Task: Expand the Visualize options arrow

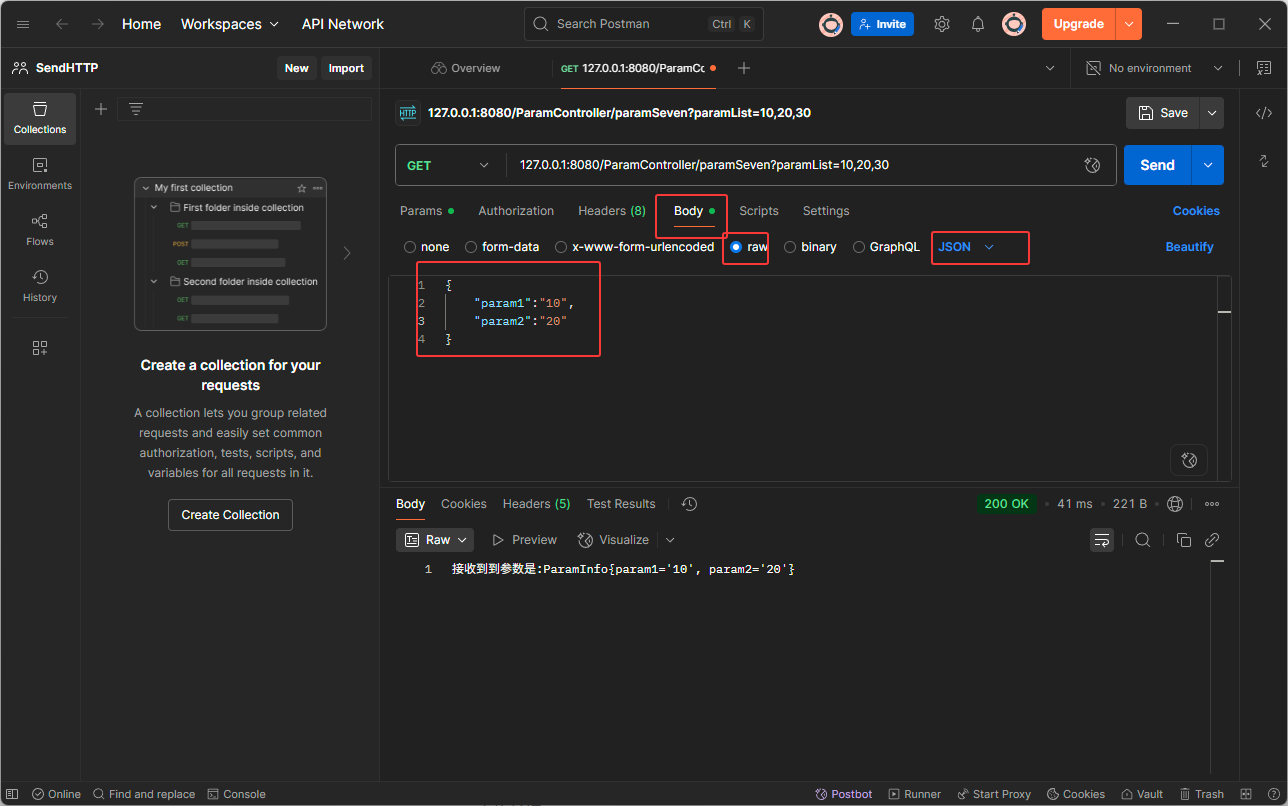Action: [670, 540]
